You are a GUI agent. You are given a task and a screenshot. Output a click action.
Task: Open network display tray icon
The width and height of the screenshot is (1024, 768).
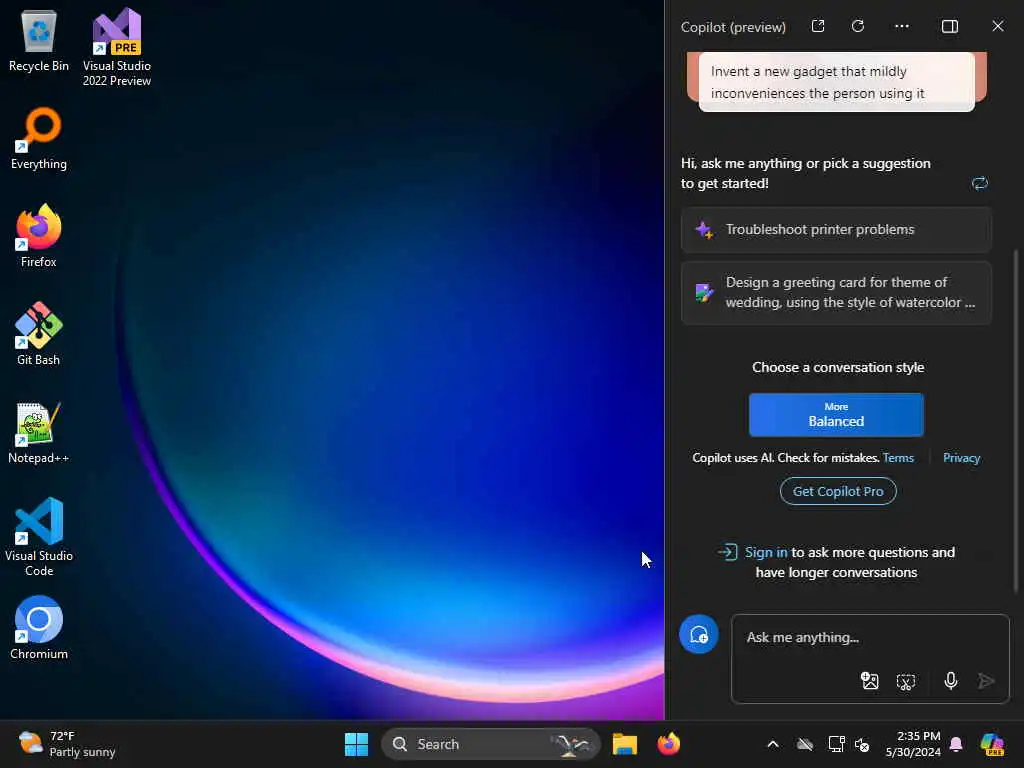(836, 744)
